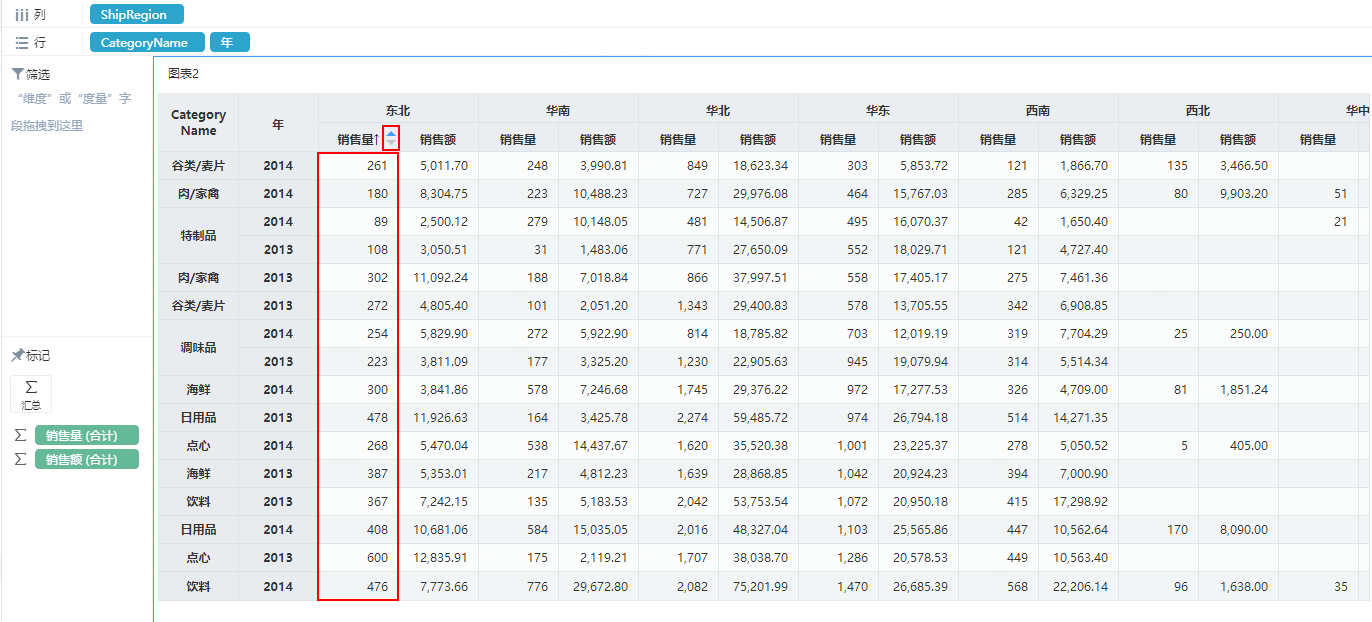This screenshot has height=622, width=1372.
Task: Click the 特制品 category row header
Action: coord(199,236)
